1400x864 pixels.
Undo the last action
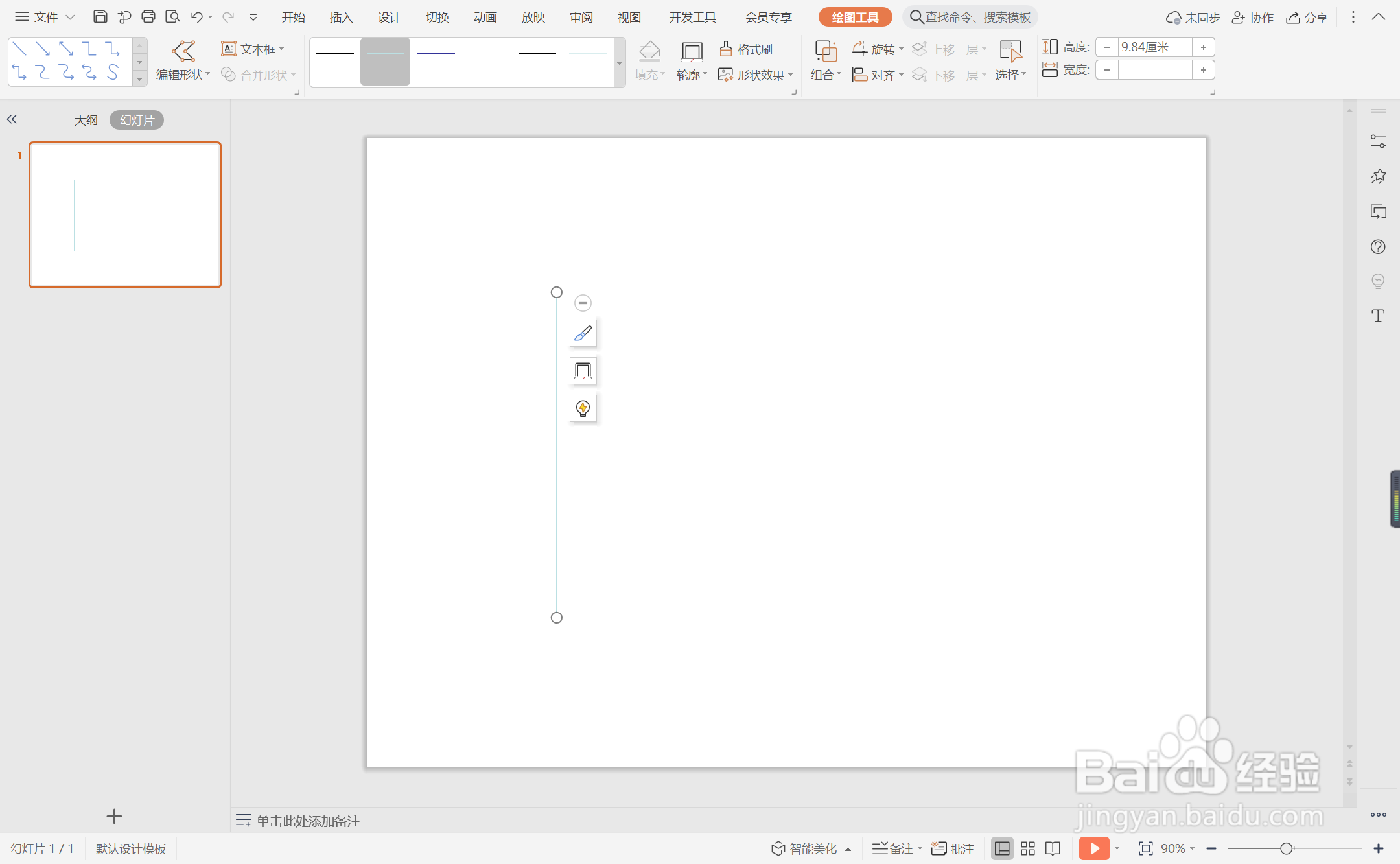pos(196,17)
